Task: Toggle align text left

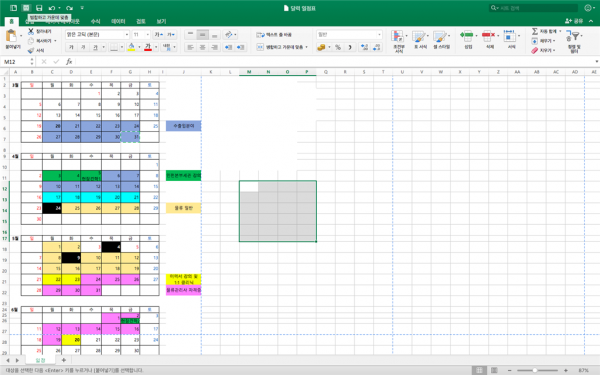Action: click(x=190, y=47)
